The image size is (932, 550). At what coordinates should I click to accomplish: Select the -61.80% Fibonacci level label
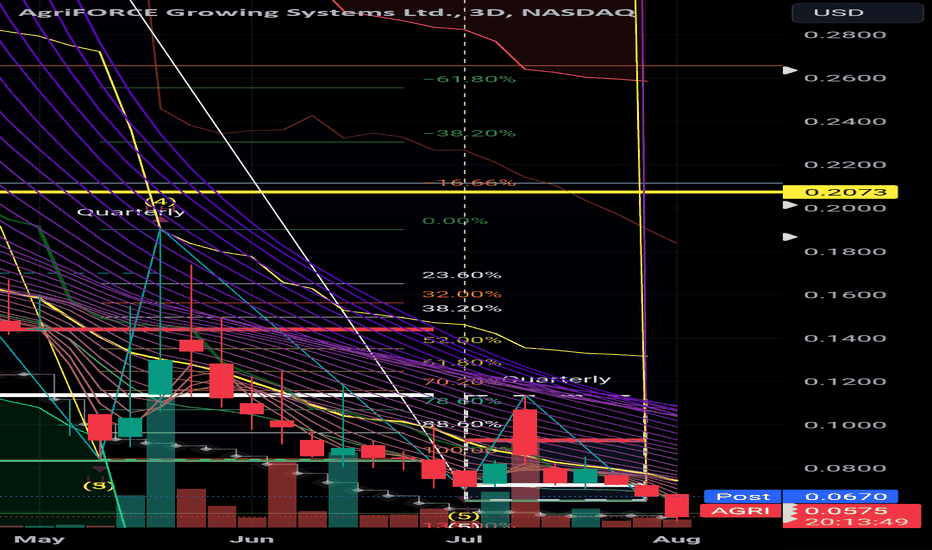point(469,79)
